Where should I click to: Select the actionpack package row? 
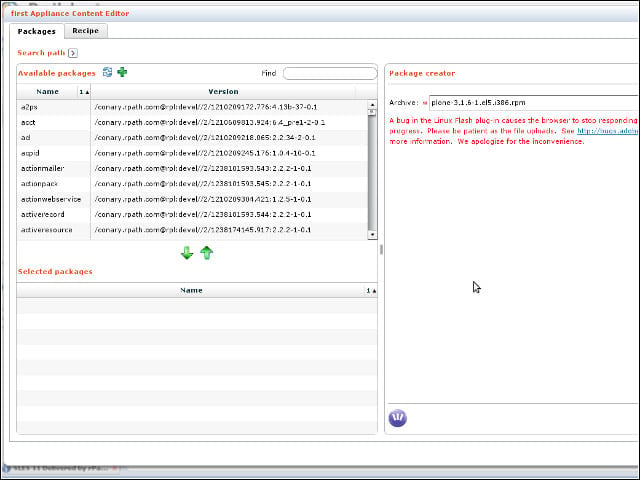(x=192, y=184)
